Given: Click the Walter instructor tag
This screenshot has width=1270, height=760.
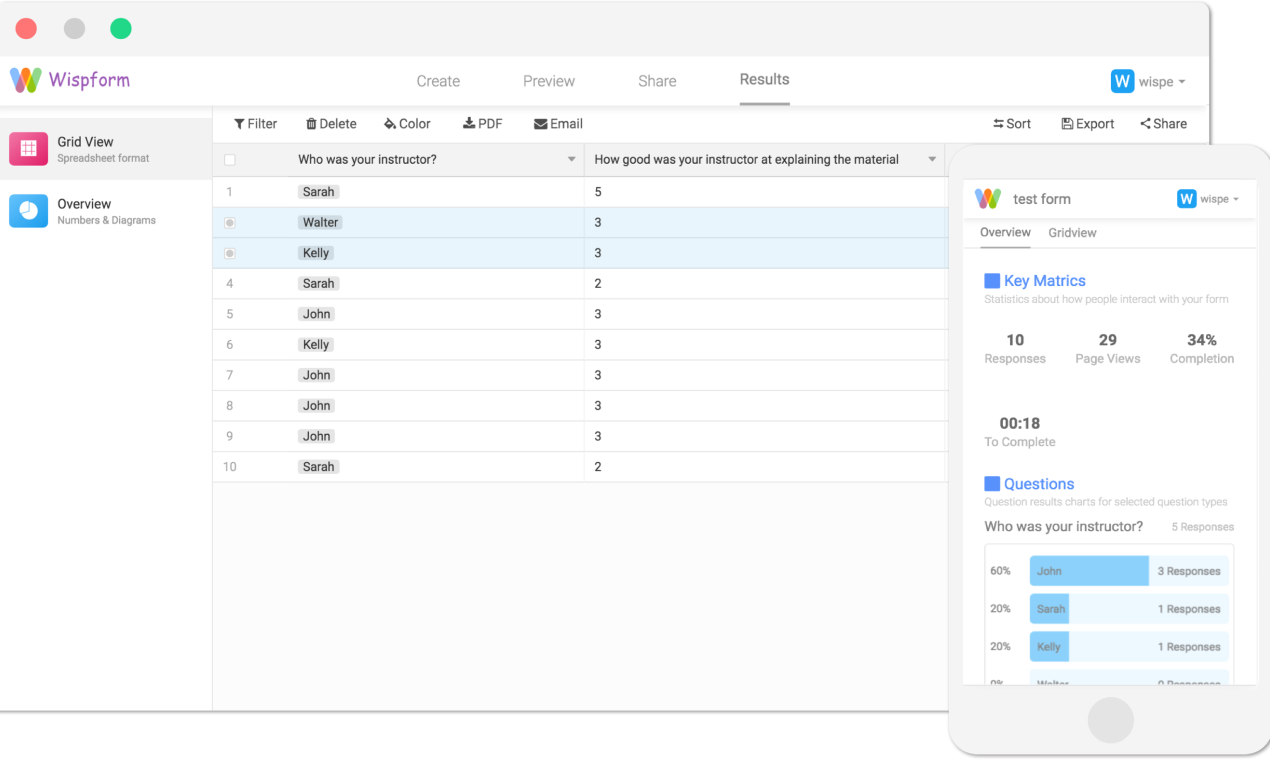Looking at the screenshot, I should [x=321, y=223].
